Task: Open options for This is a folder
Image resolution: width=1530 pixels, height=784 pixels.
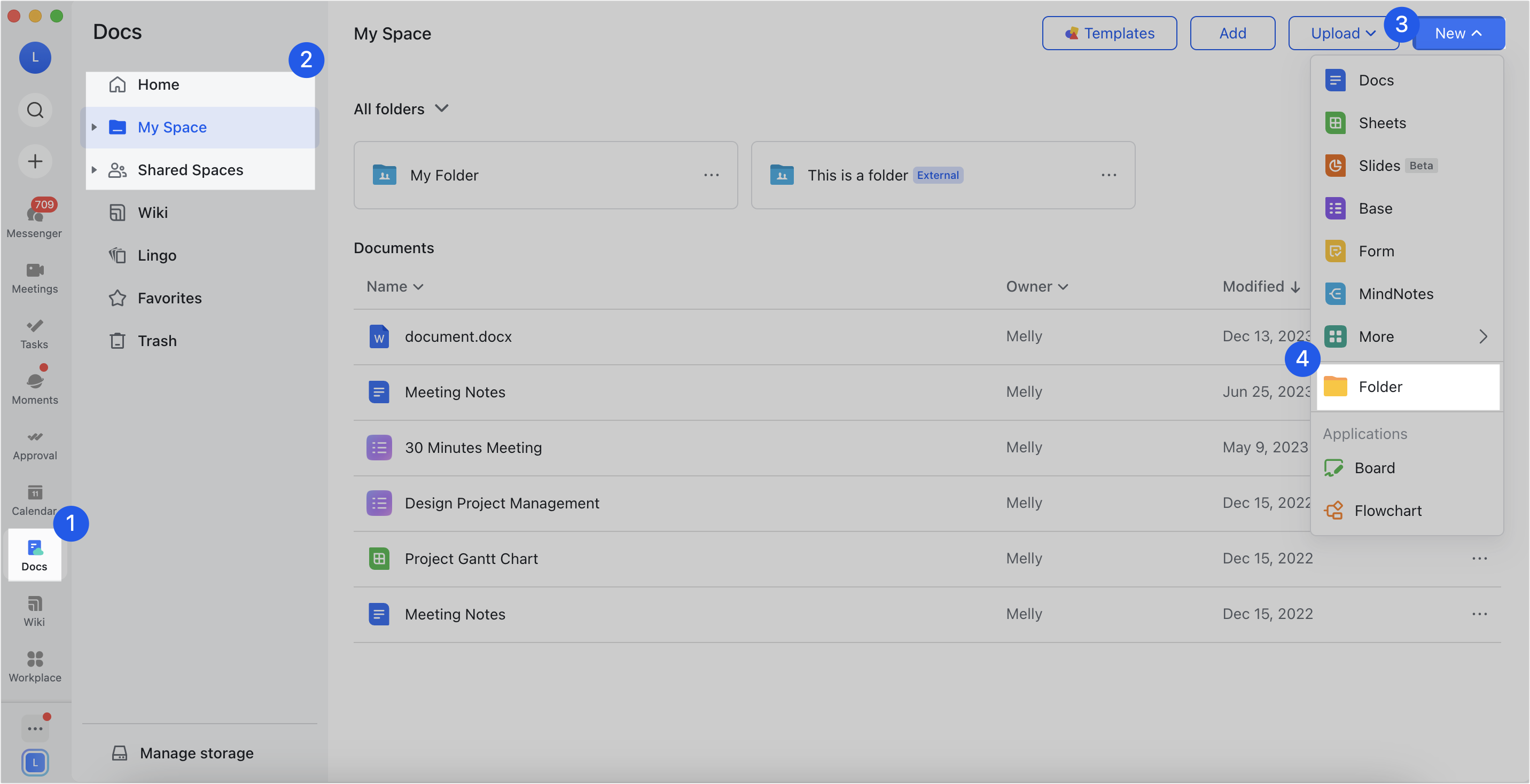Action: (x=1109, y=175)
